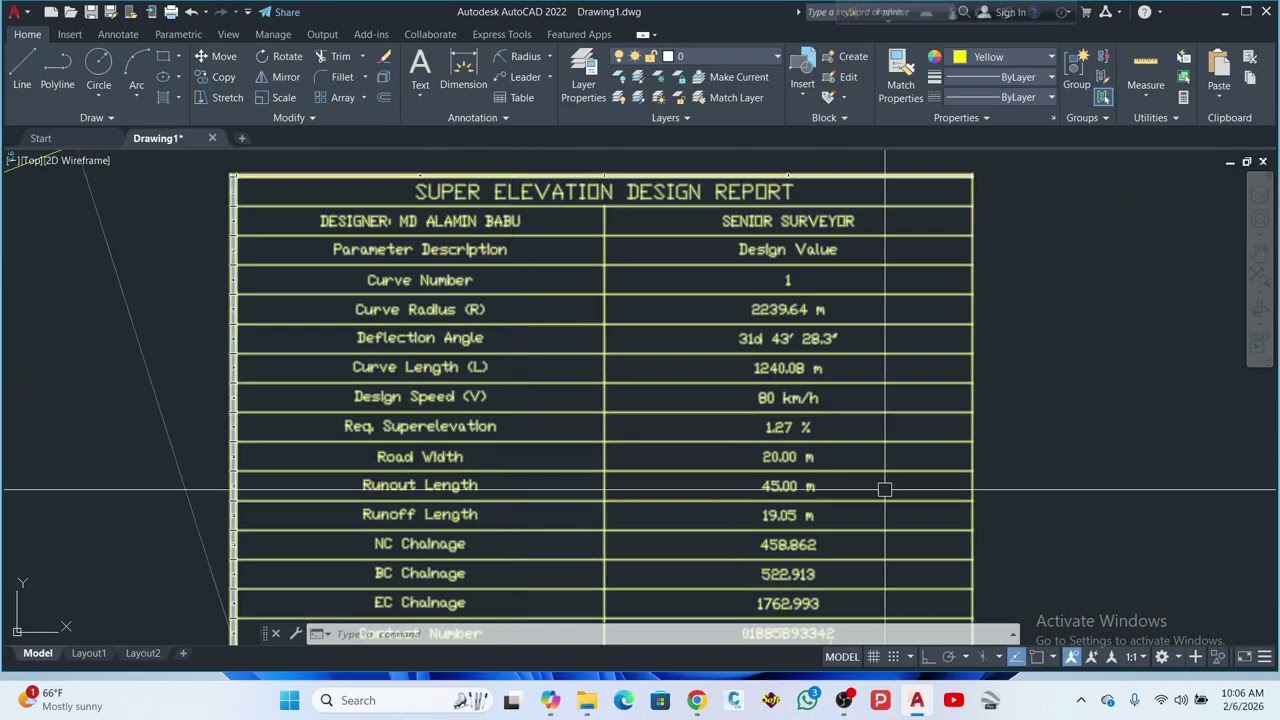The image size is (1280, 720).
Task: Open the Measure utility
Action: (x=1145, y=71)
